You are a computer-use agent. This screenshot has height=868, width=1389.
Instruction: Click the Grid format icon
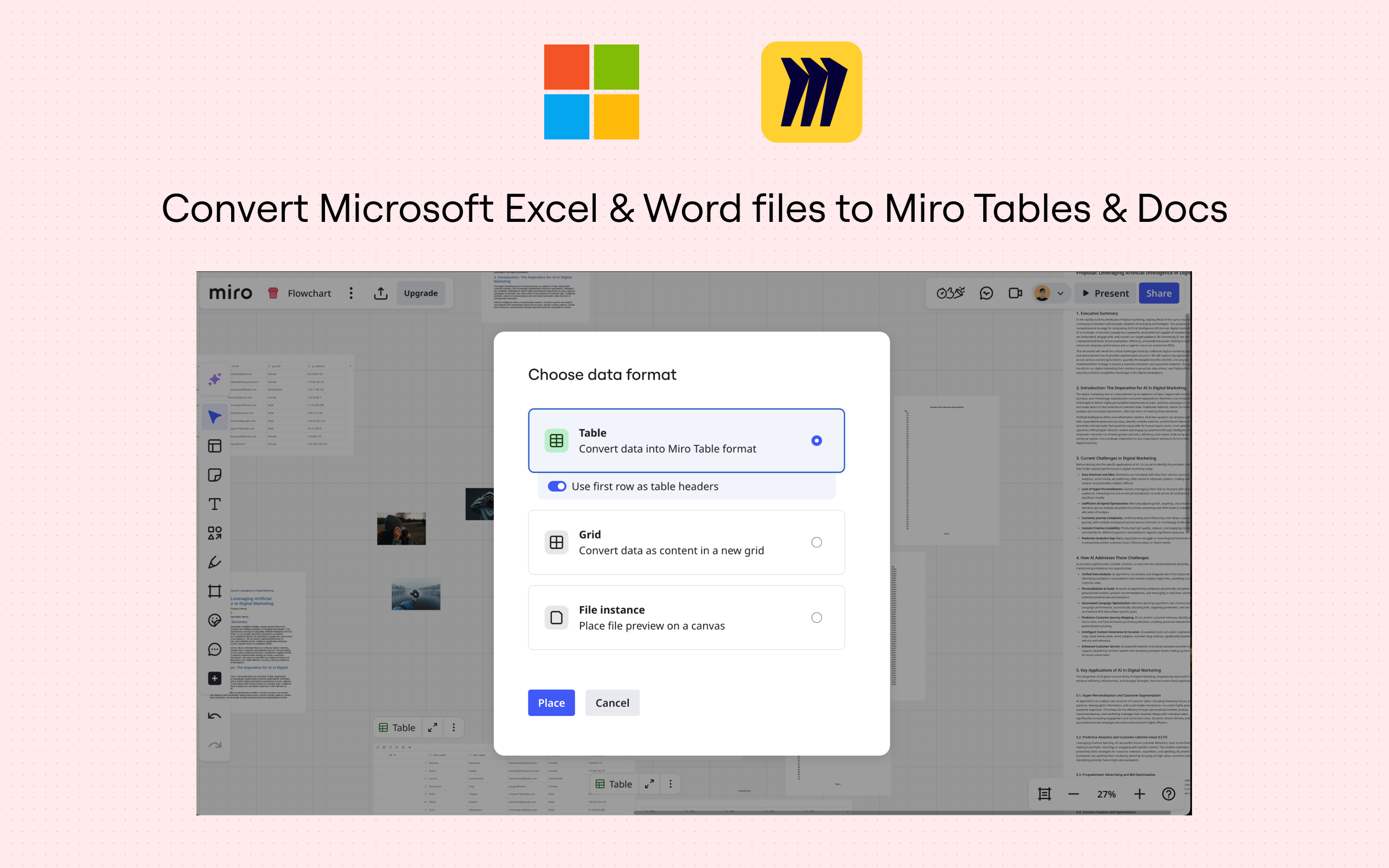point(556,542)
